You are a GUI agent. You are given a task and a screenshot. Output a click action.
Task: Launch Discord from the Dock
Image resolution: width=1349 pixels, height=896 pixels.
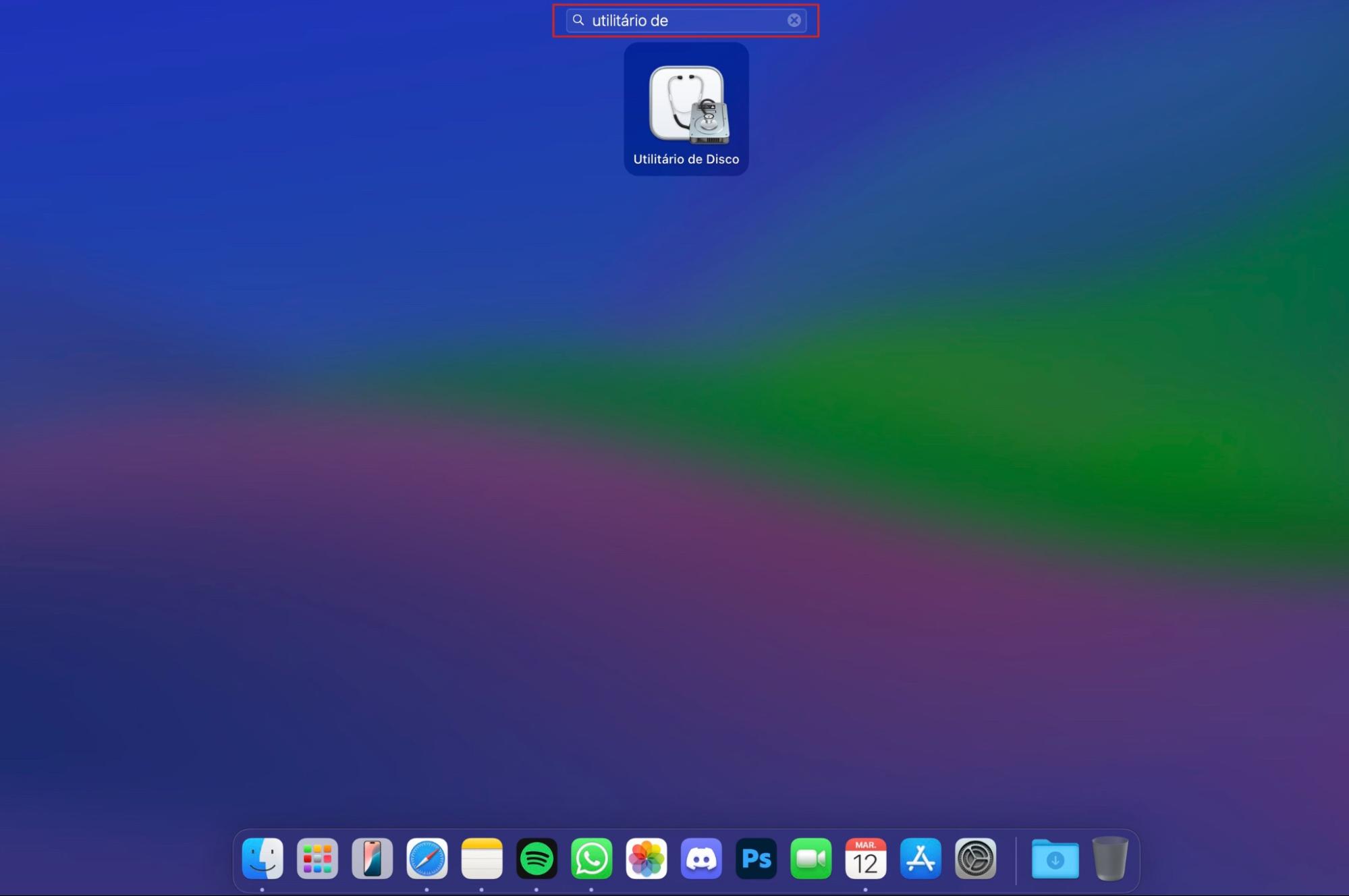701,859
